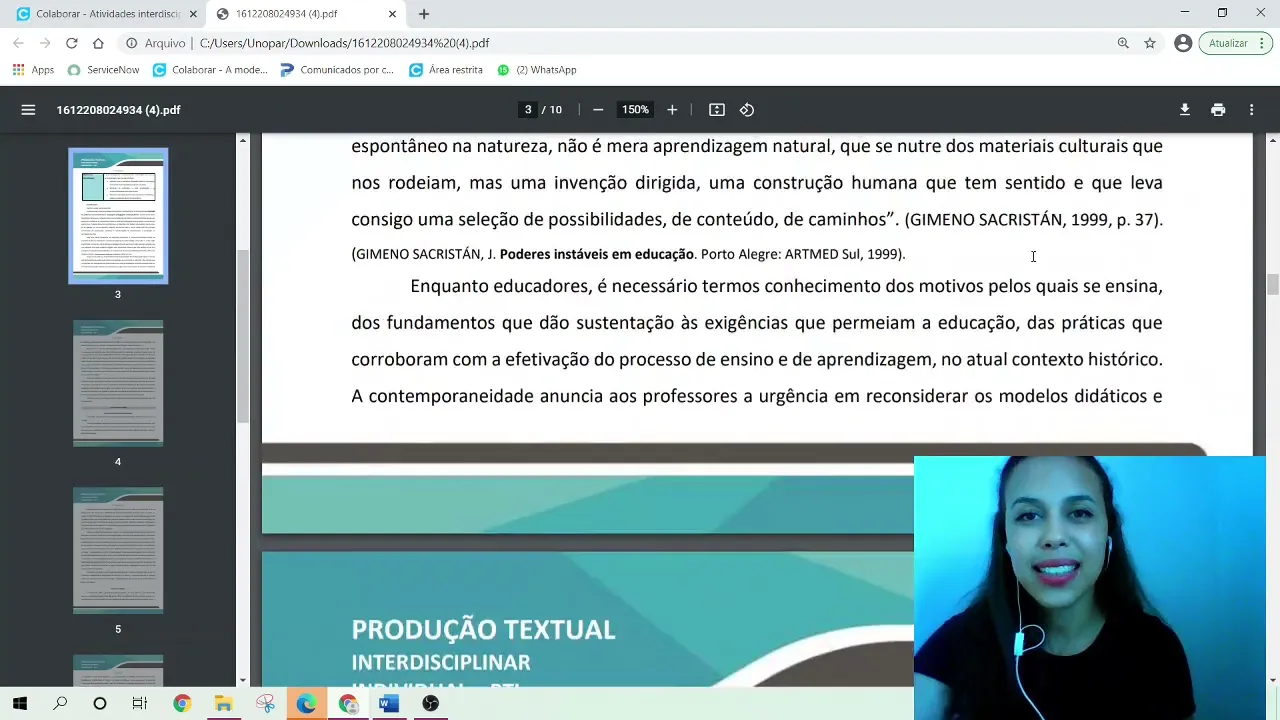The height and width of the screenshot is (720, 1280).
Task: Open Windows taskbar search
Action: click(x=60, y=704)
